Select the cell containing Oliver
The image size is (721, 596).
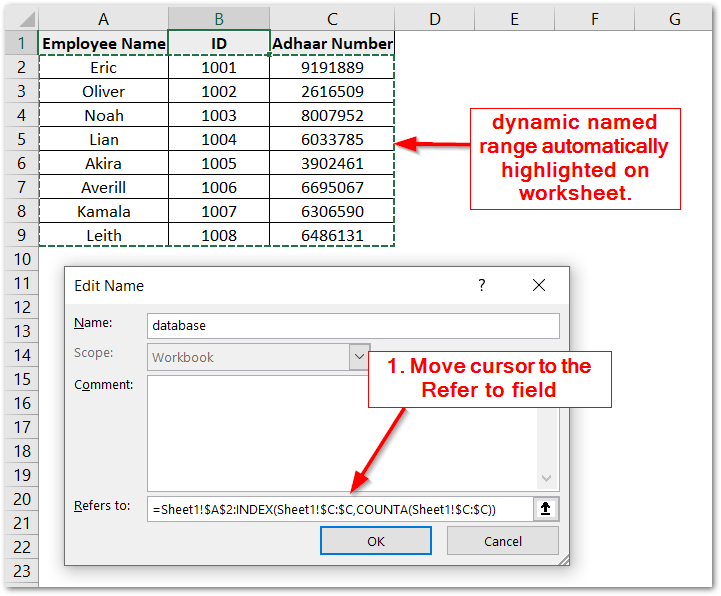click(x=104, y=91)
